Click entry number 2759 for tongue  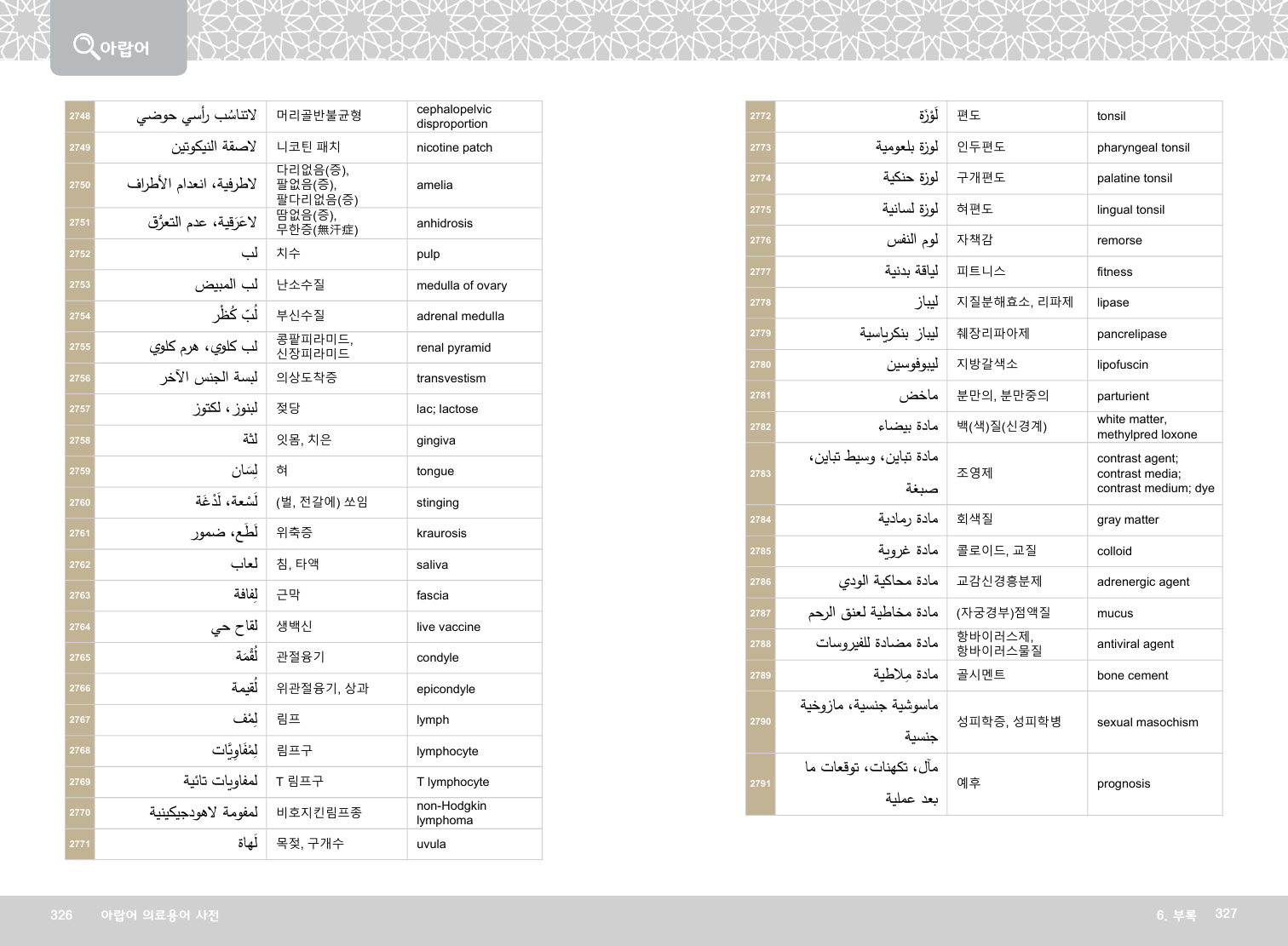(80, 472)
